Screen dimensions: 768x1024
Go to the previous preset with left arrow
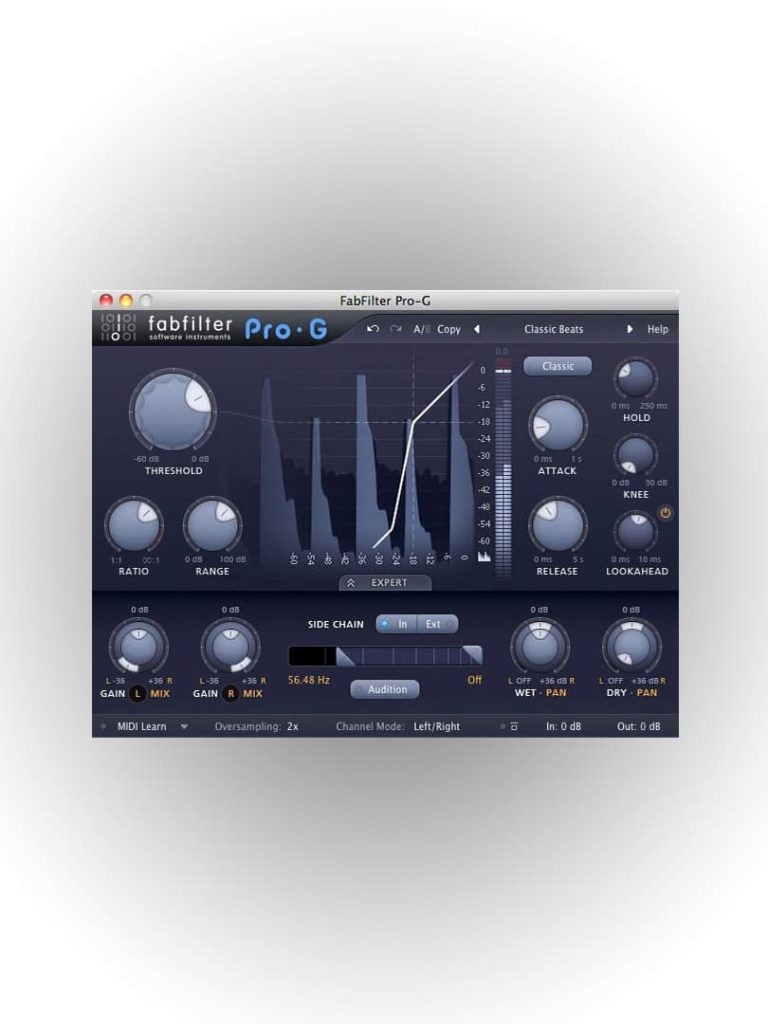pyautogui.click(x=477, y=329)
